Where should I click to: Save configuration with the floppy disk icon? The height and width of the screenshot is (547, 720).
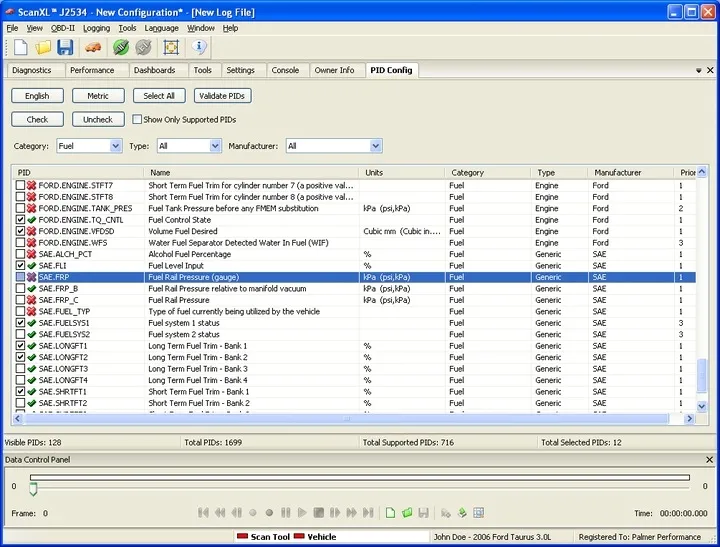(x=65, y=47)
